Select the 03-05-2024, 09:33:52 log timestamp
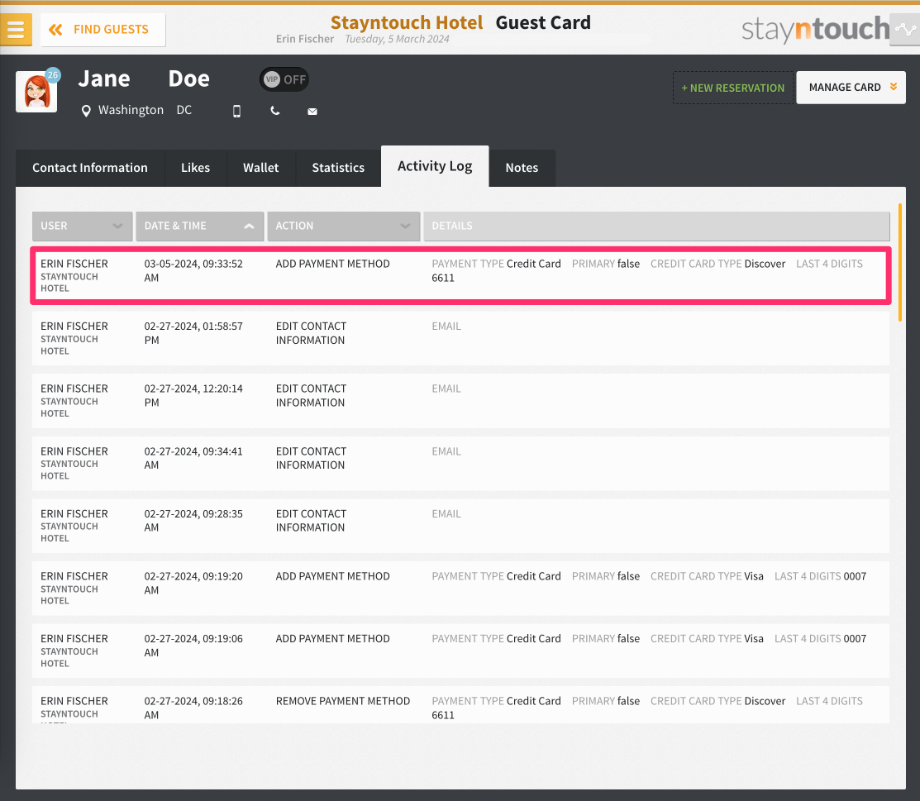920x801 pixels. [x=194, y=271]
